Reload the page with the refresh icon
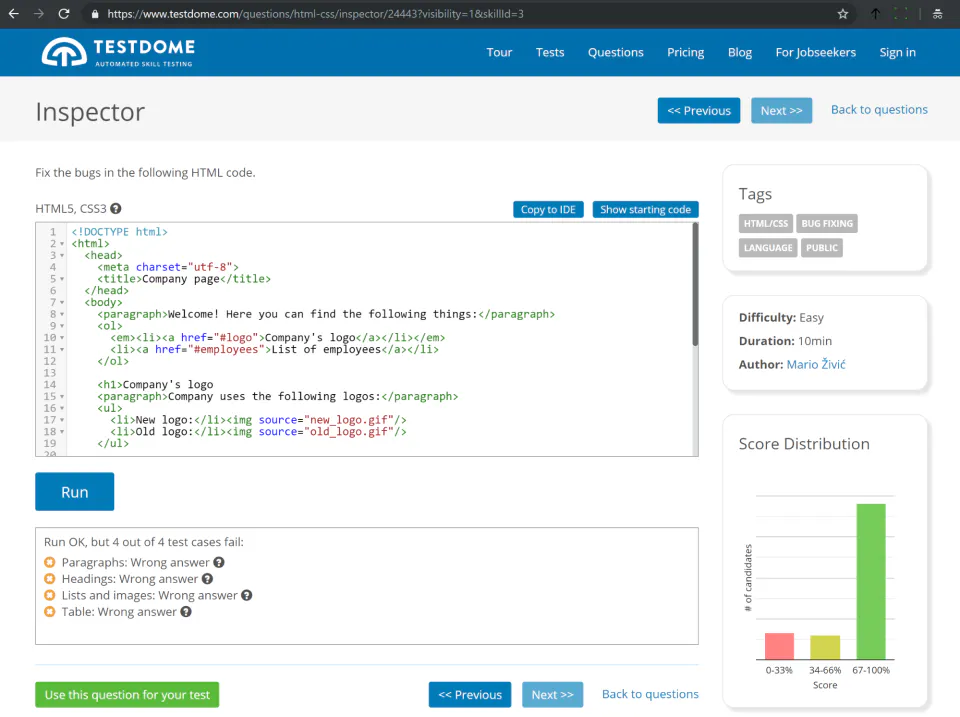The height and width of the screenshot is (717, 960). click(x=64, y=13)
